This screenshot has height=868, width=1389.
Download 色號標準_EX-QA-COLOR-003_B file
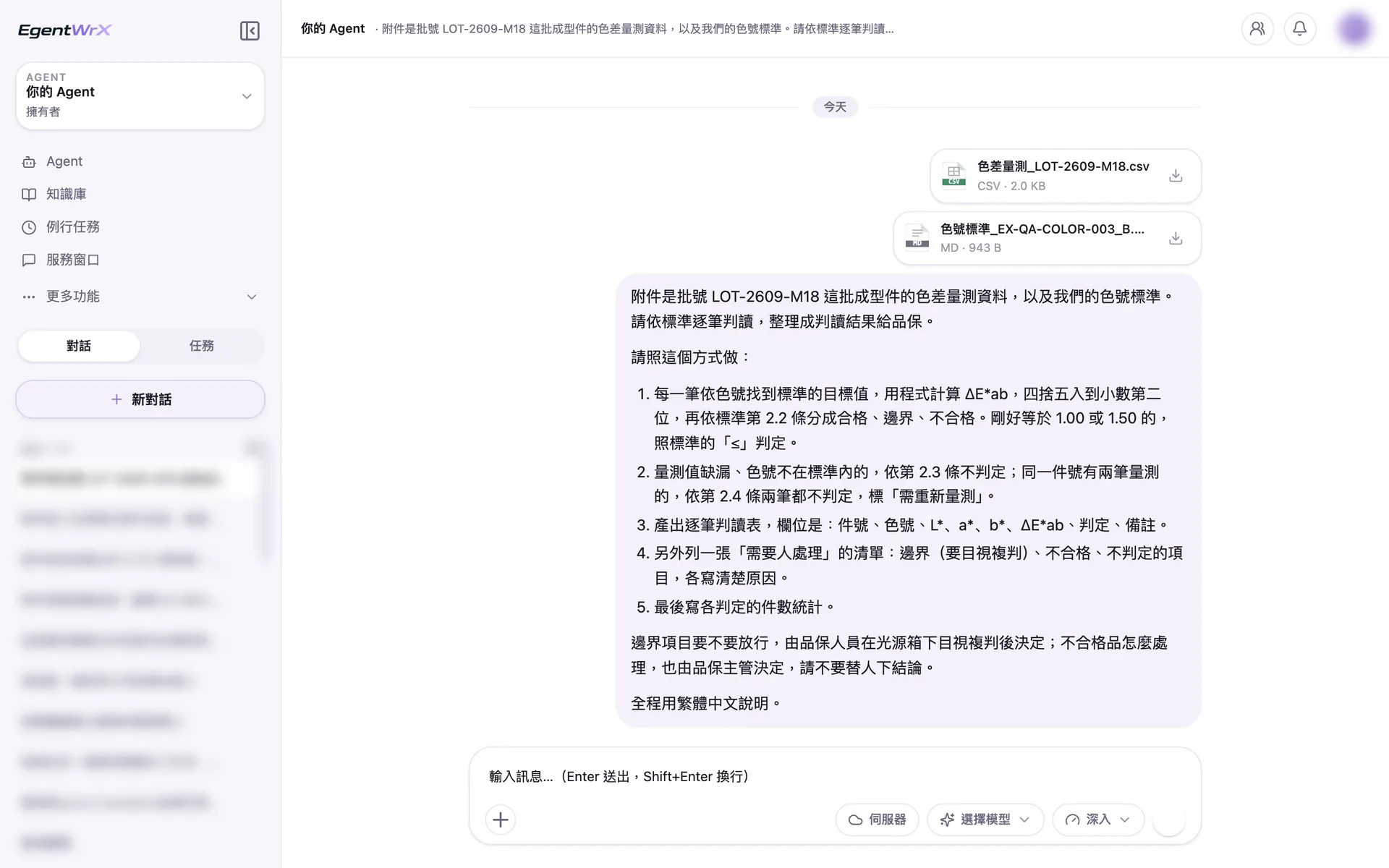(1176, 238)
